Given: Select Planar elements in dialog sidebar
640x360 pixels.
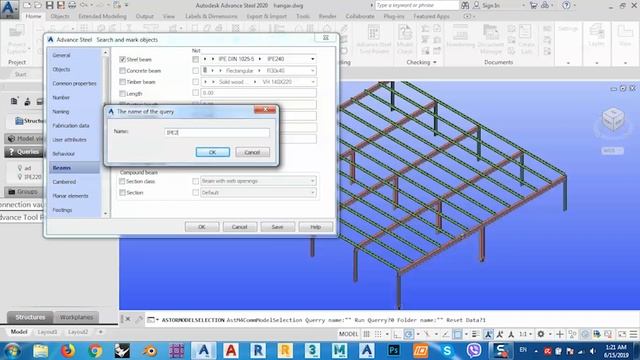Looking at the screenshot, I should pos(70,196).
